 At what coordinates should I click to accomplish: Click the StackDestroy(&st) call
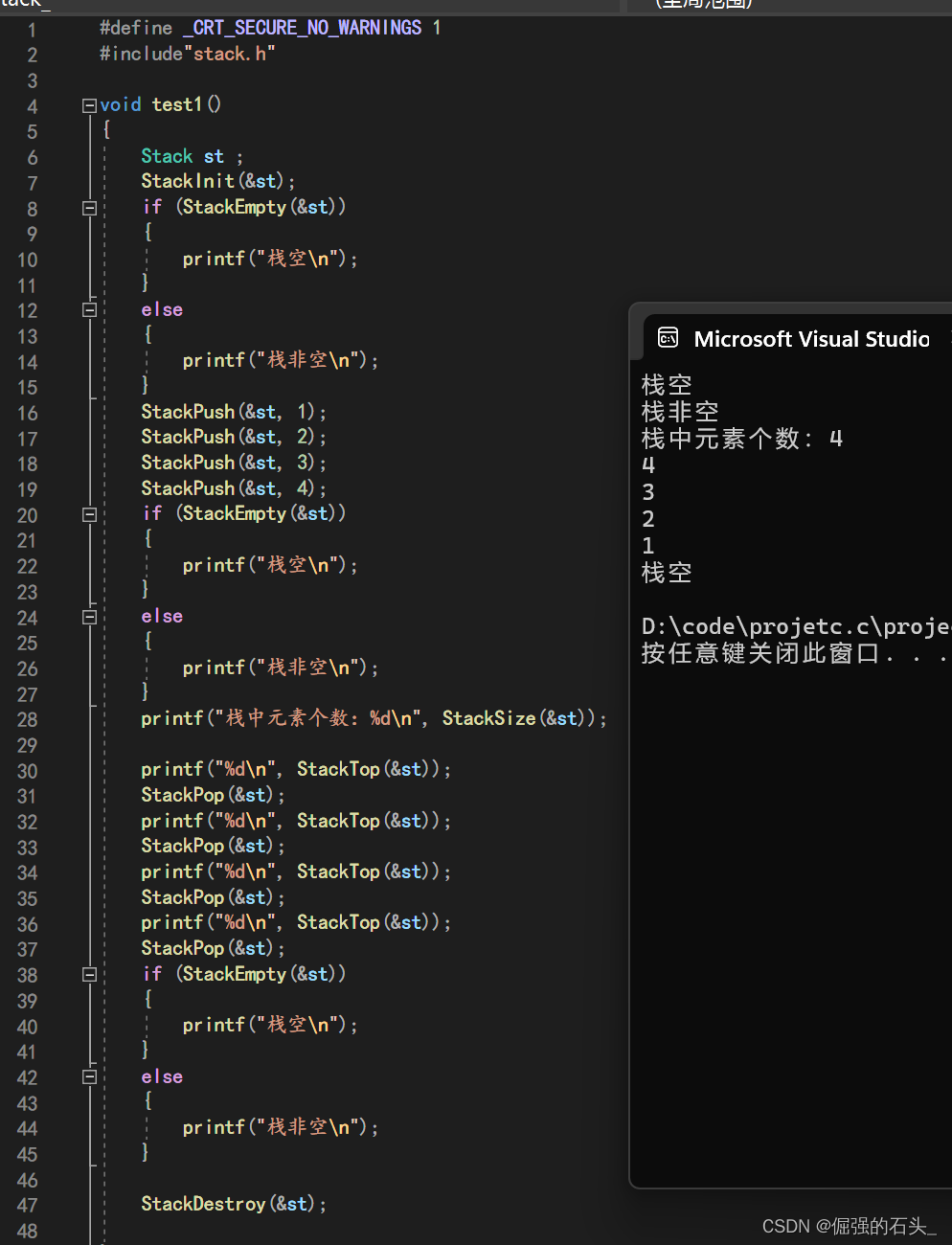[234, 1204]
